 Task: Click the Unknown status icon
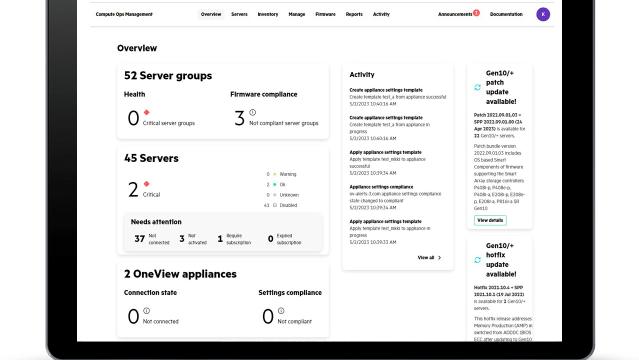(275, 195)
